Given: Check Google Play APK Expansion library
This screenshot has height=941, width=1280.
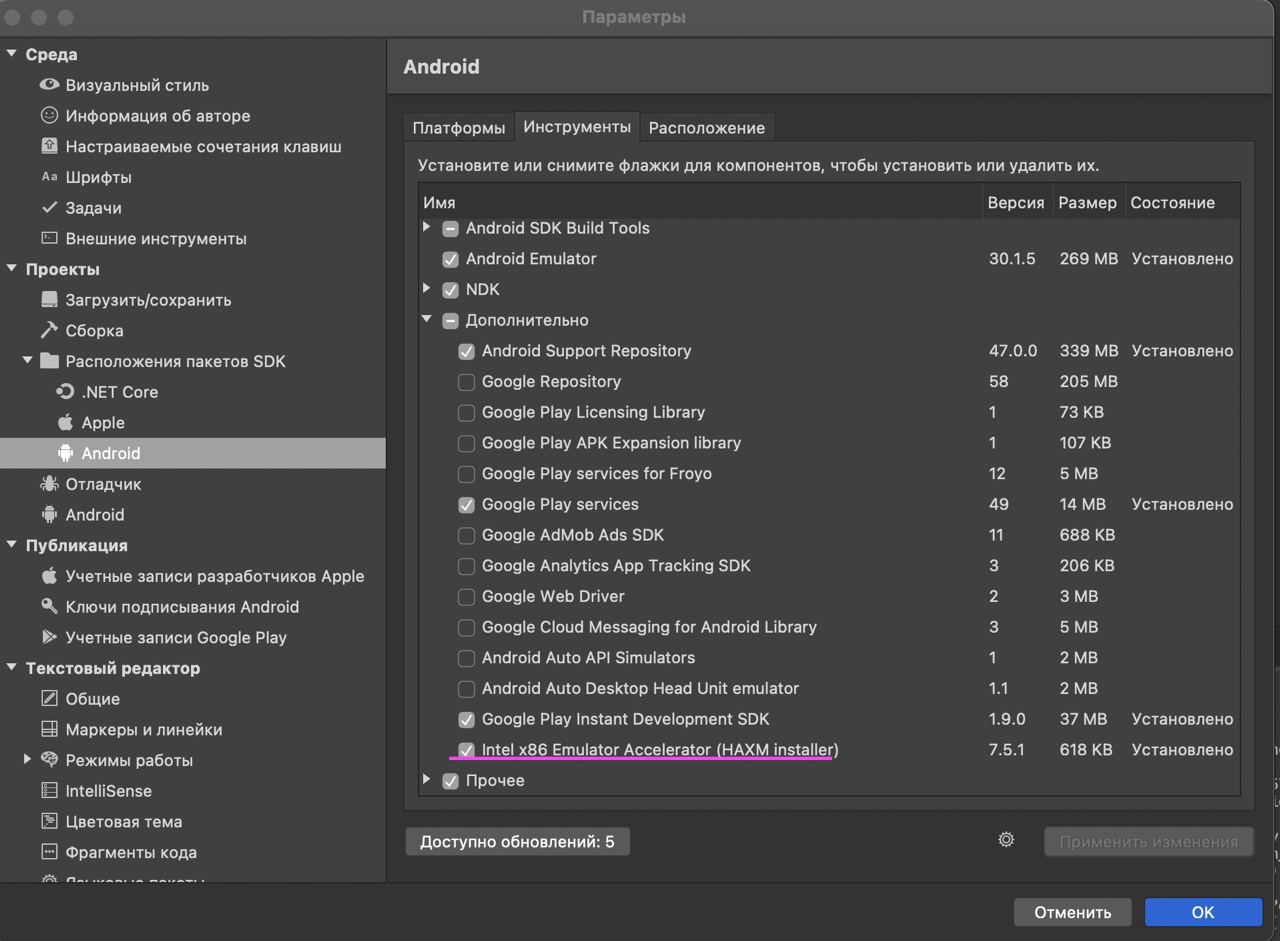Looking at the screenshot, I should pyautogui.click(x=466, y=443).
